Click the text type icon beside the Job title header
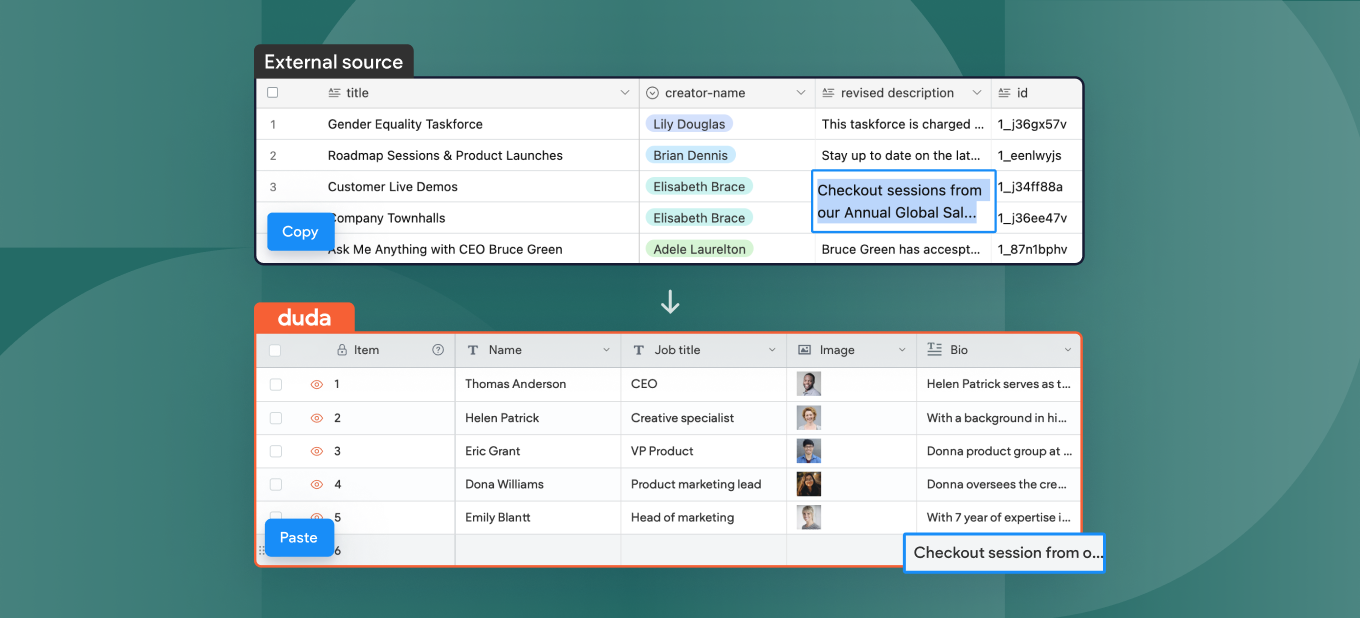Image resolution: width=1360 pixels, height=618 pixels. coord(638,350)
